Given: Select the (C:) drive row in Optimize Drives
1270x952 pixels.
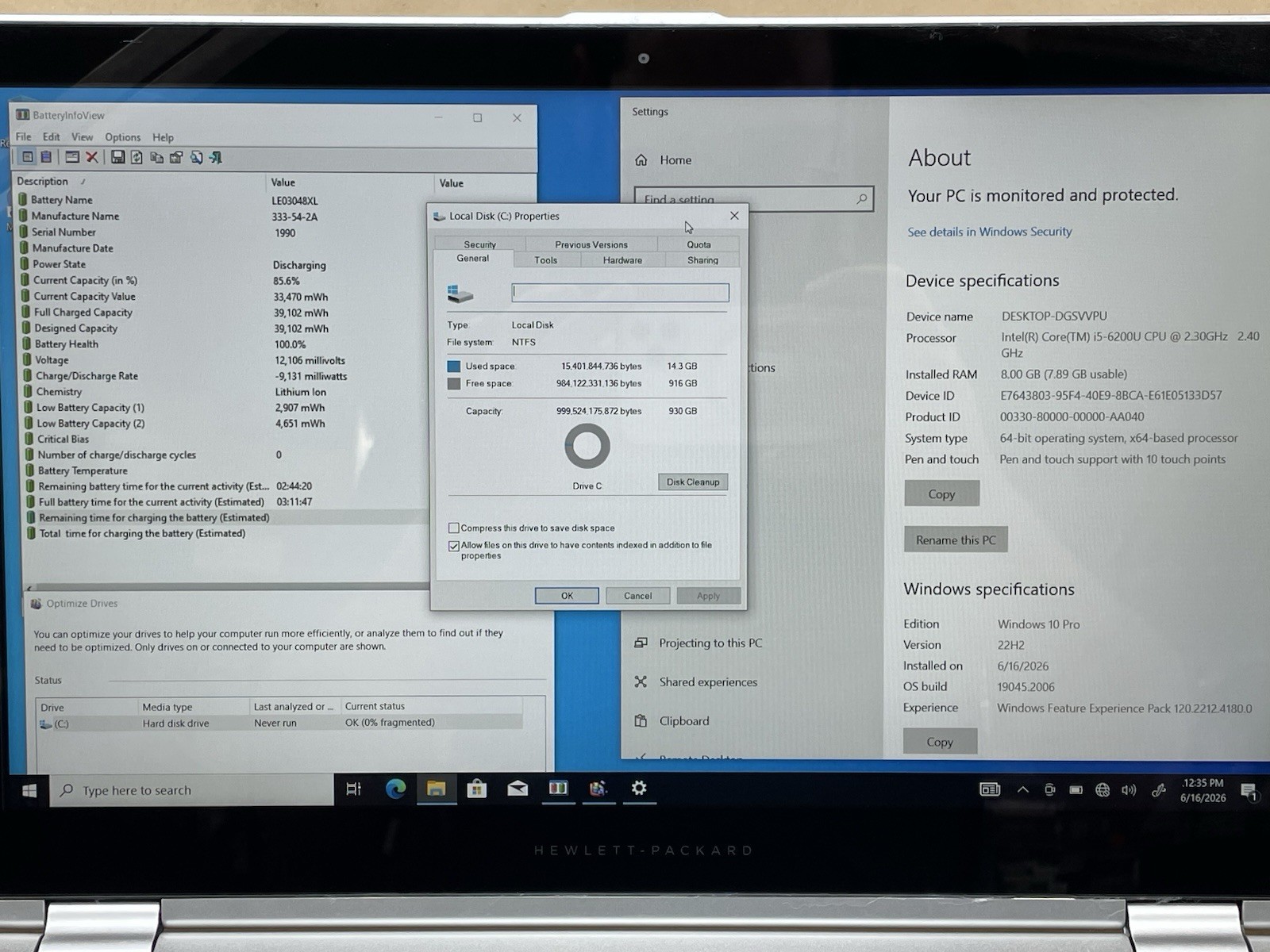Looking at the screenshot, I should 279,724.
